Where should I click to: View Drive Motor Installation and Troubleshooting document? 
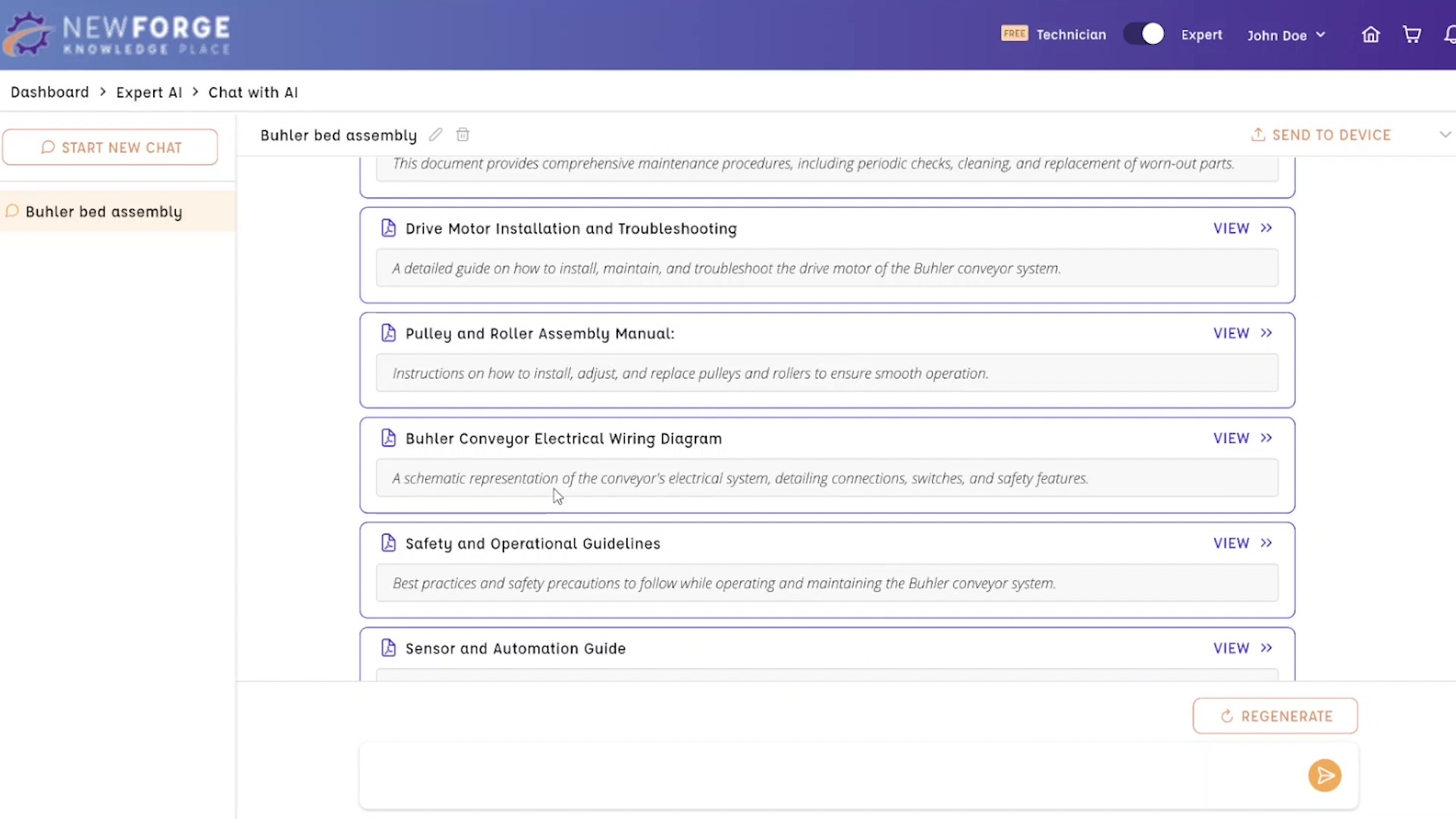point(1243,228)
